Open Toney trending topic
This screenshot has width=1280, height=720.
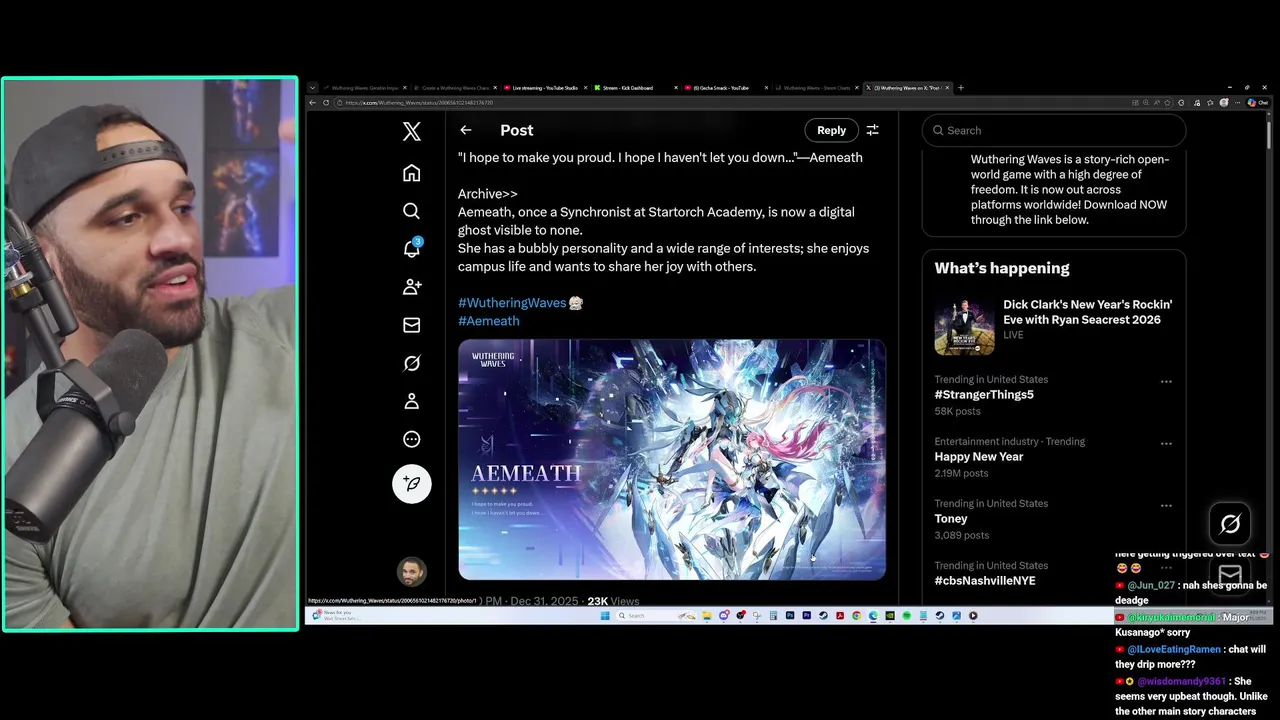[x=951, y=519]
